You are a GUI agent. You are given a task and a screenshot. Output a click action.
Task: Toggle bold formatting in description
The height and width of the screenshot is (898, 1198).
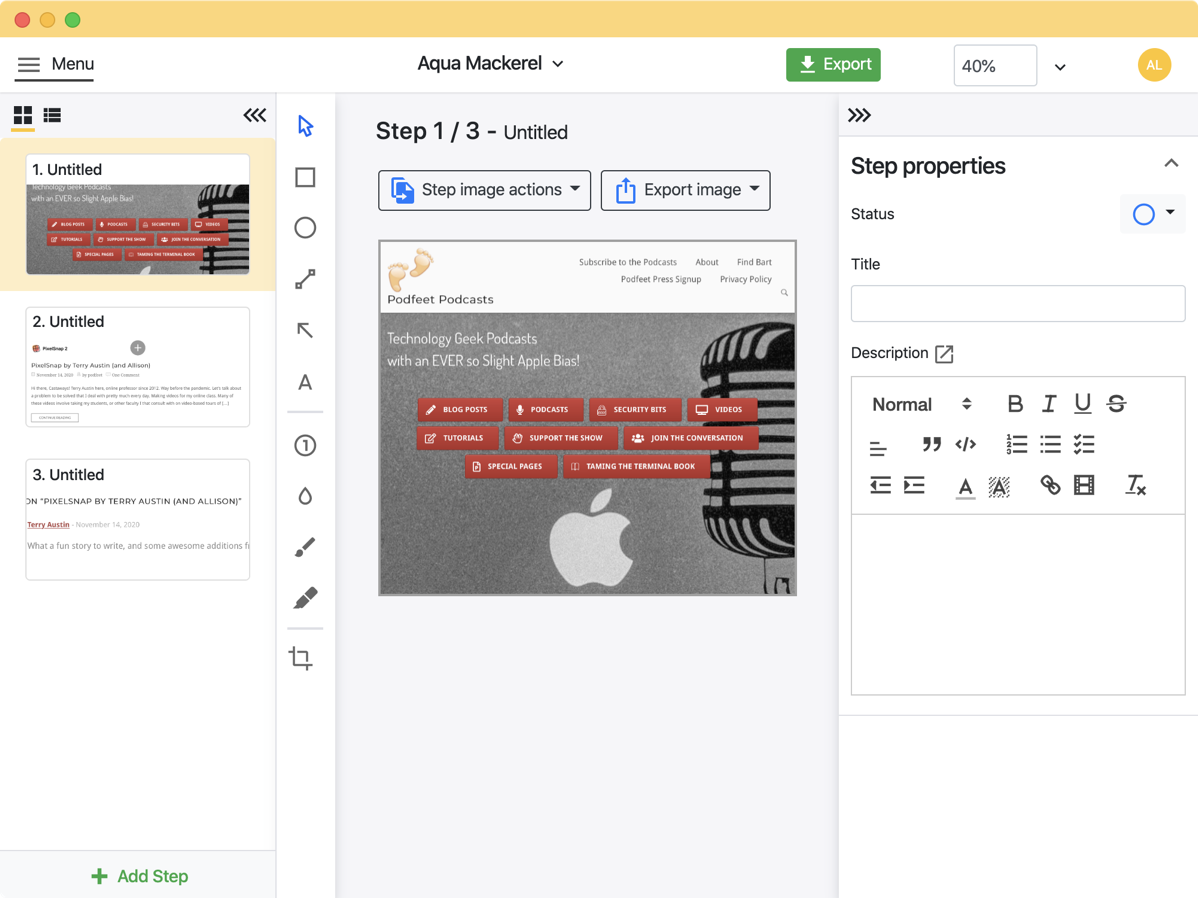pyautogui.click(x=1014, y=404)
